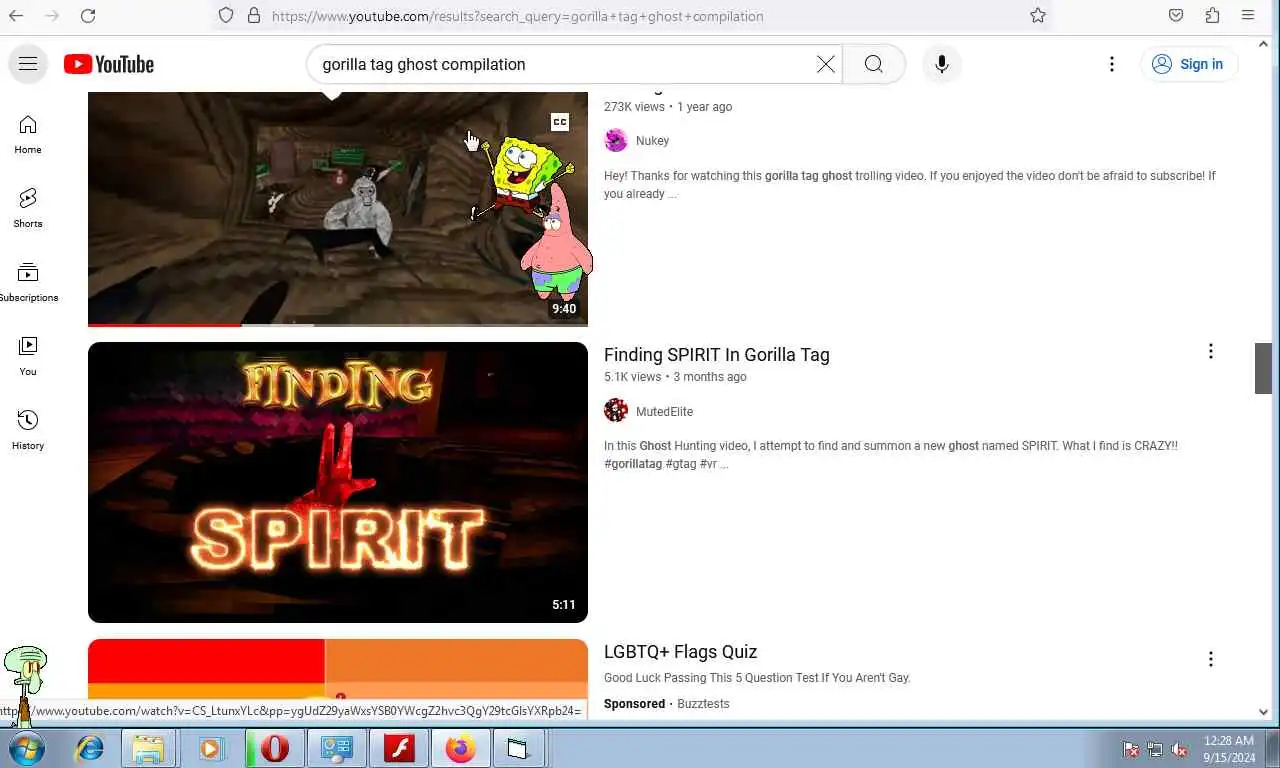Bookmark this page with the star
1280x768 pixels.
tap(1038, 16)
